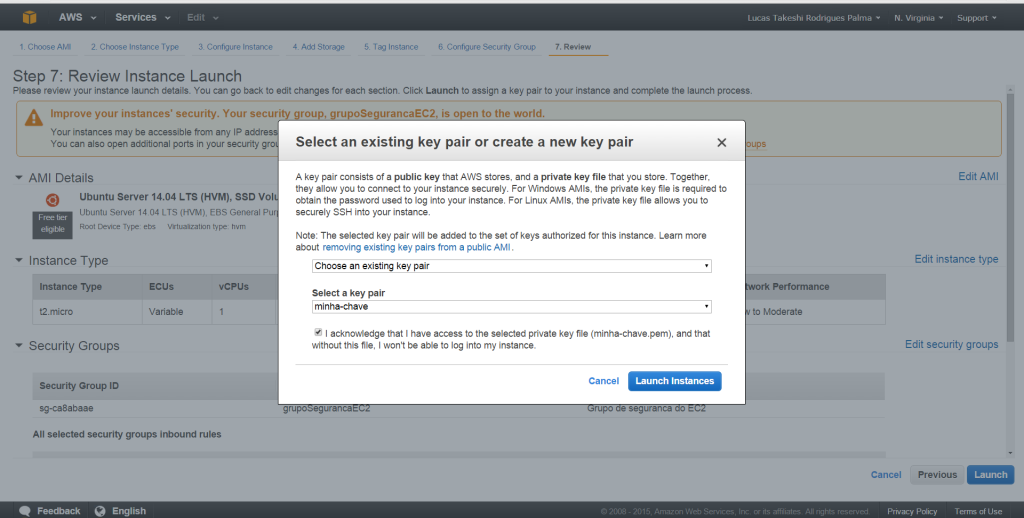Screen dimensions: 1024x518
Task: Open the Support dropdown menu
Action: [976, 18]
